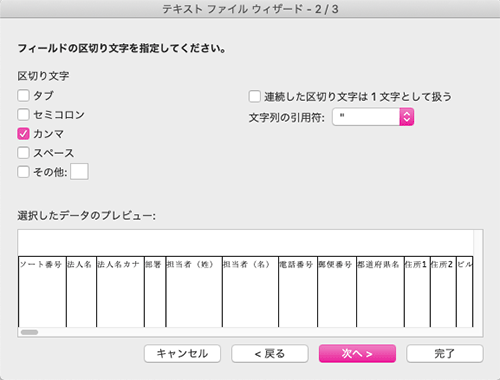Enable the セミコロン delimiter checkbox
Viewport: 500px width, 380px height.
pyautogui.click(x=23, y=115)
